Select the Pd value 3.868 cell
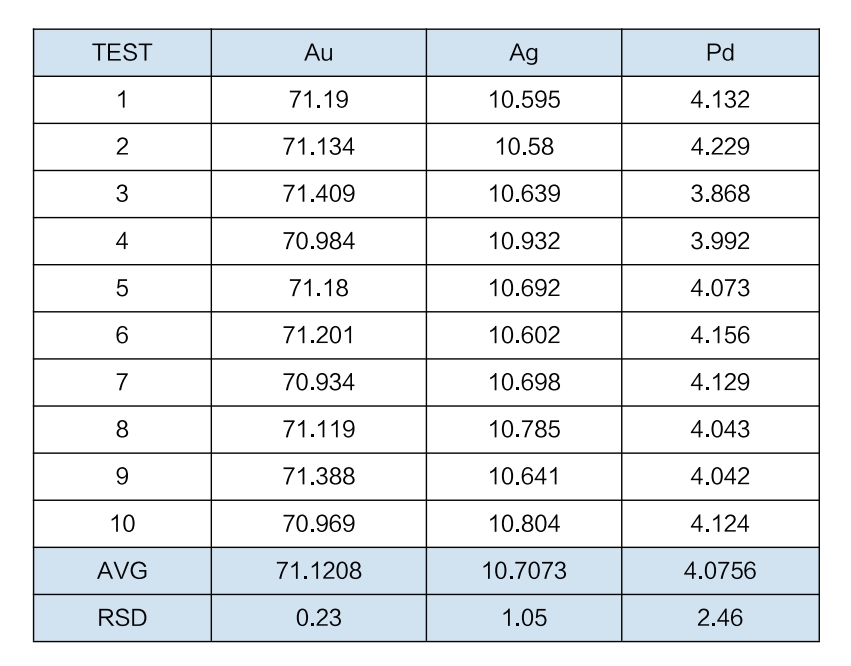 (x=720, y=194)
